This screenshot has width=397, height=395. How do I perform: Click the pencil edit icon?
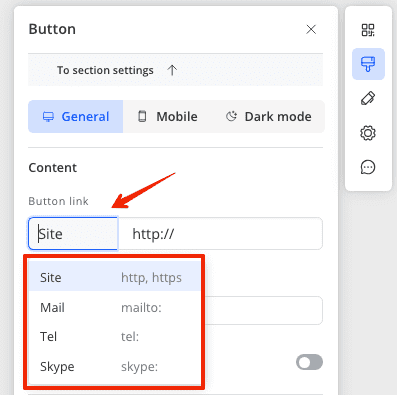(x=368, y=98)
